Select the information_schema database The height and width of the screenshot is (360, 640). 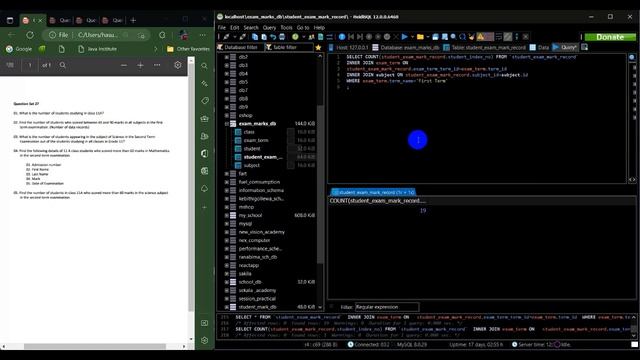point(261,190)
